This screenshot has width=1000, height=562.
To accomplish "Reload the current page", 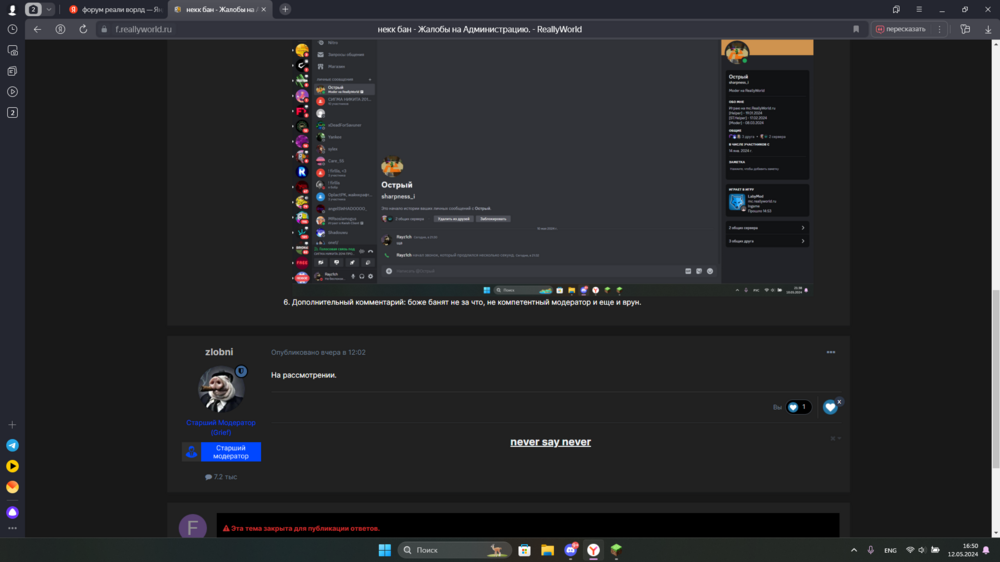I will (x=83, y=29).
